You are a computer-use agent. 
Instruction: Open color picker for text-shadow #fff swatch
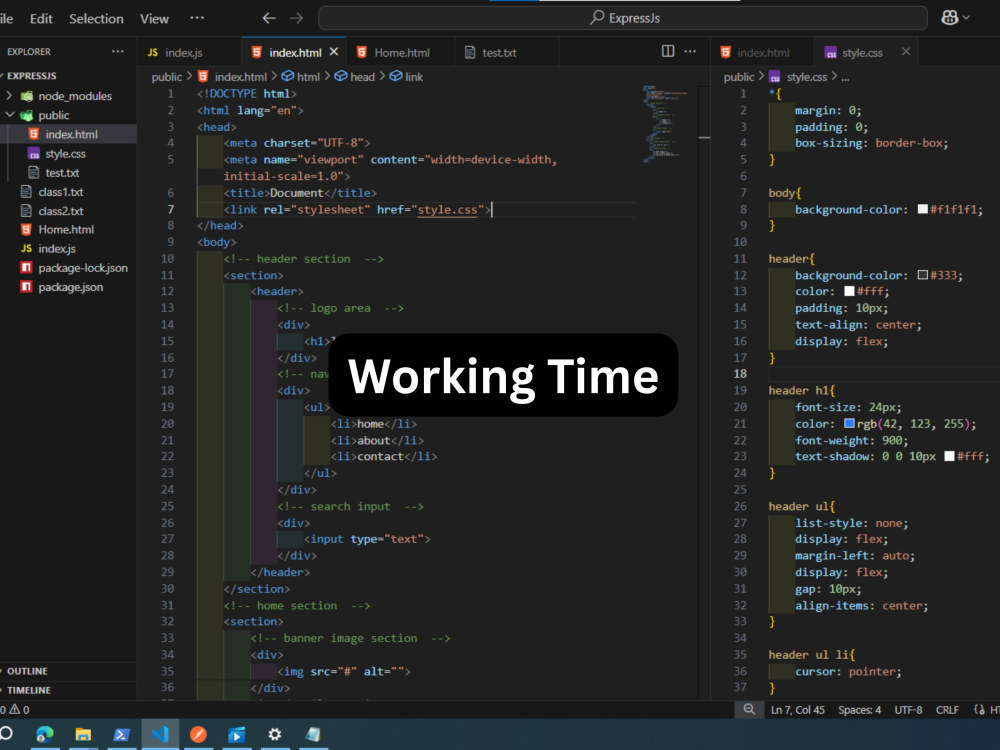coord(949,456)
